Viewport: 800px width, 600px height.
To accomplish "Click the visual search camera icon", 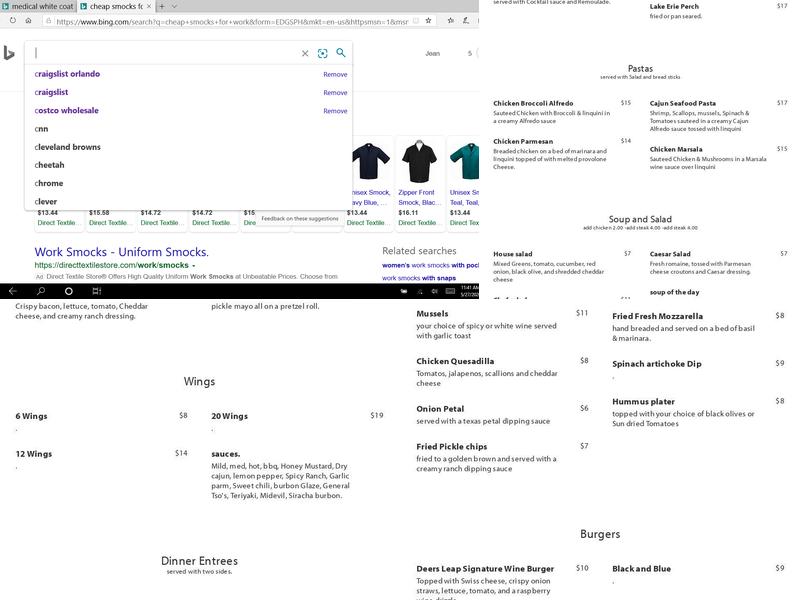I will click(323, 54).
